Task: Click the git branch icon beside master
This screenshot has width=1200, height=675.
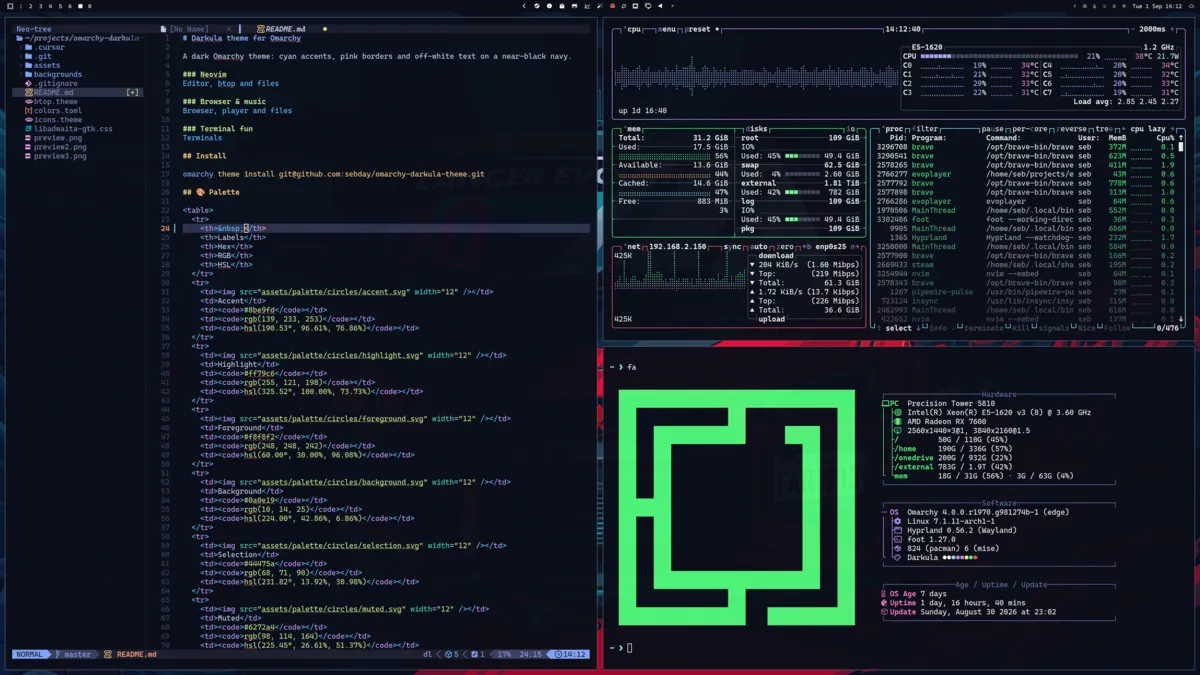Action: point(57,654)
